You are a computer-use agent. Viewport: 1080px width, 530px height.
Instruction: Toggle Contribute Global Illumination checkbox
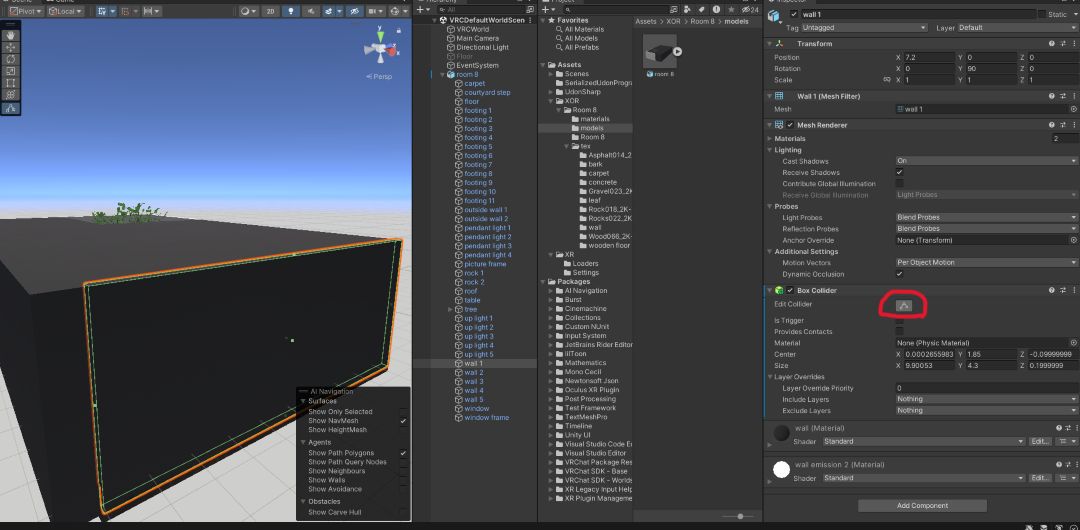click(x=900, y=183)
